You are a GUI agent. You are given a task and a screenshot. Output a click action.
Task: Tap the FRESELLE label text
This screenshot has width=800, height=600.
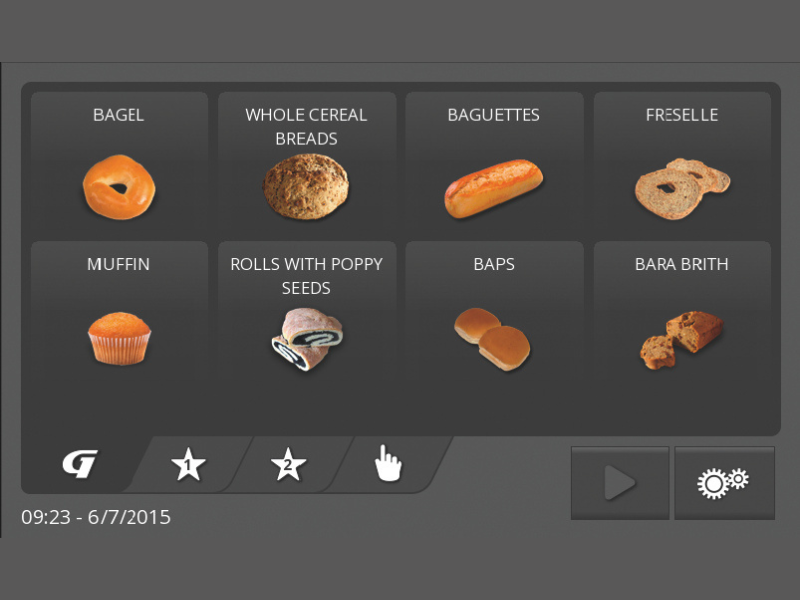(x=682, y=115)
